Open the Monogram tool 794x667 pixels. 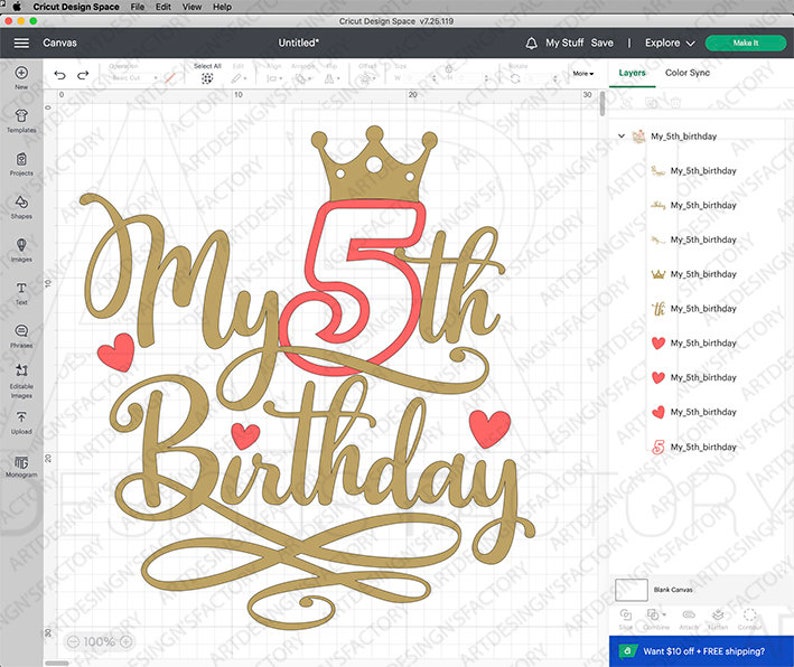tap(21, 466)
